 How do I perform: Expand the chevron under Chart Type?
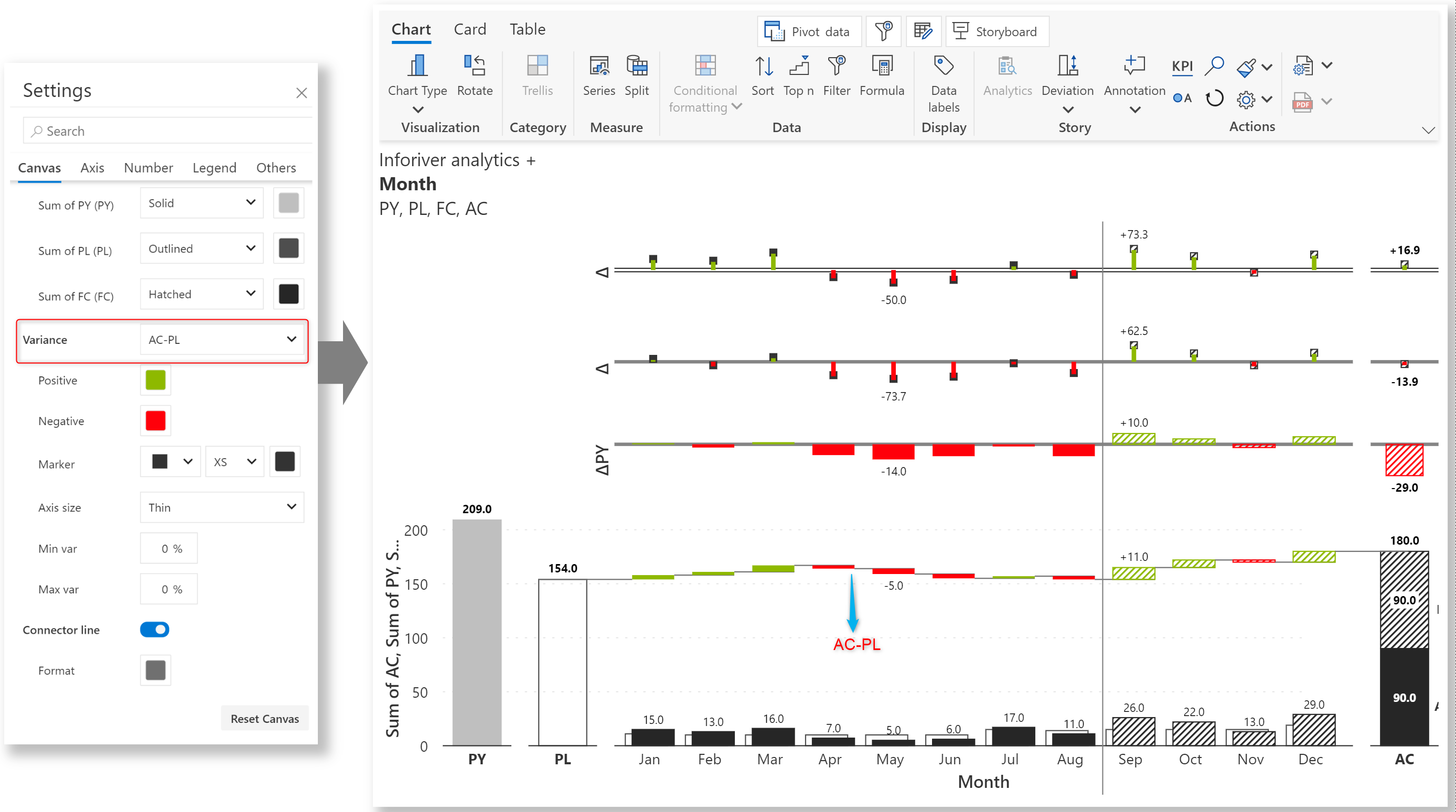tap(417, 110)
